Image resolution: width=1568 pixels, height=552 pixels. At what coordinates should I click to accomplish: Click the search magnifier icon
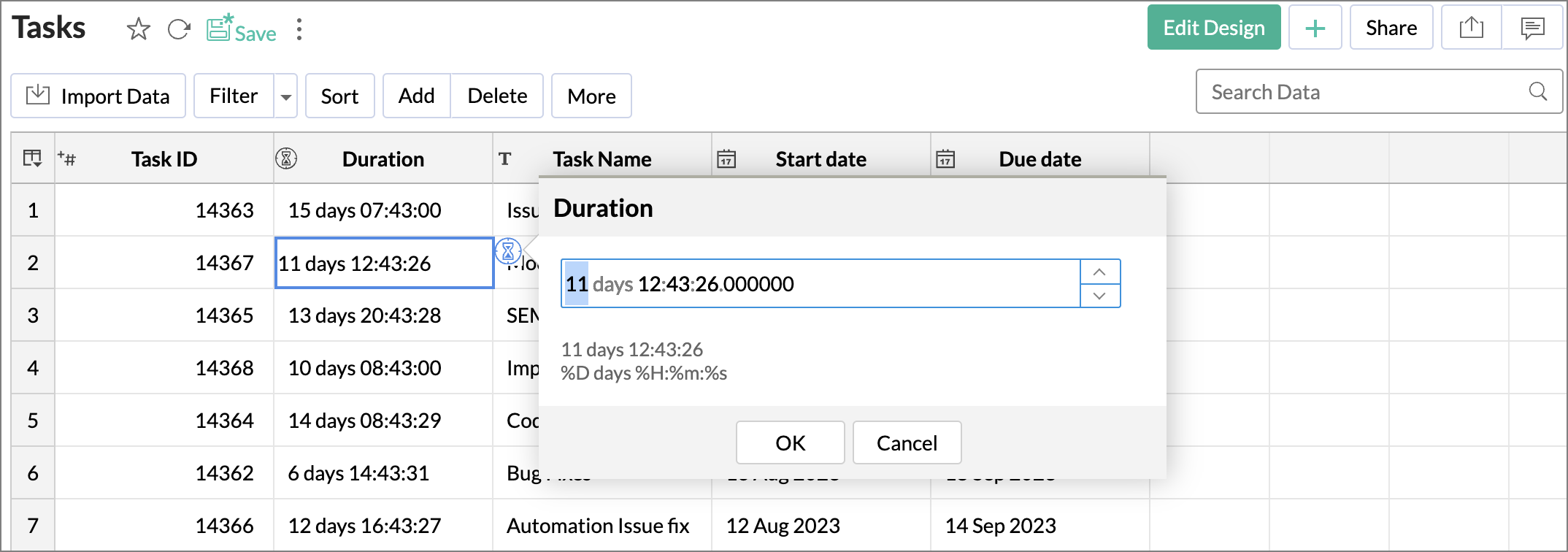(1537, 91)
